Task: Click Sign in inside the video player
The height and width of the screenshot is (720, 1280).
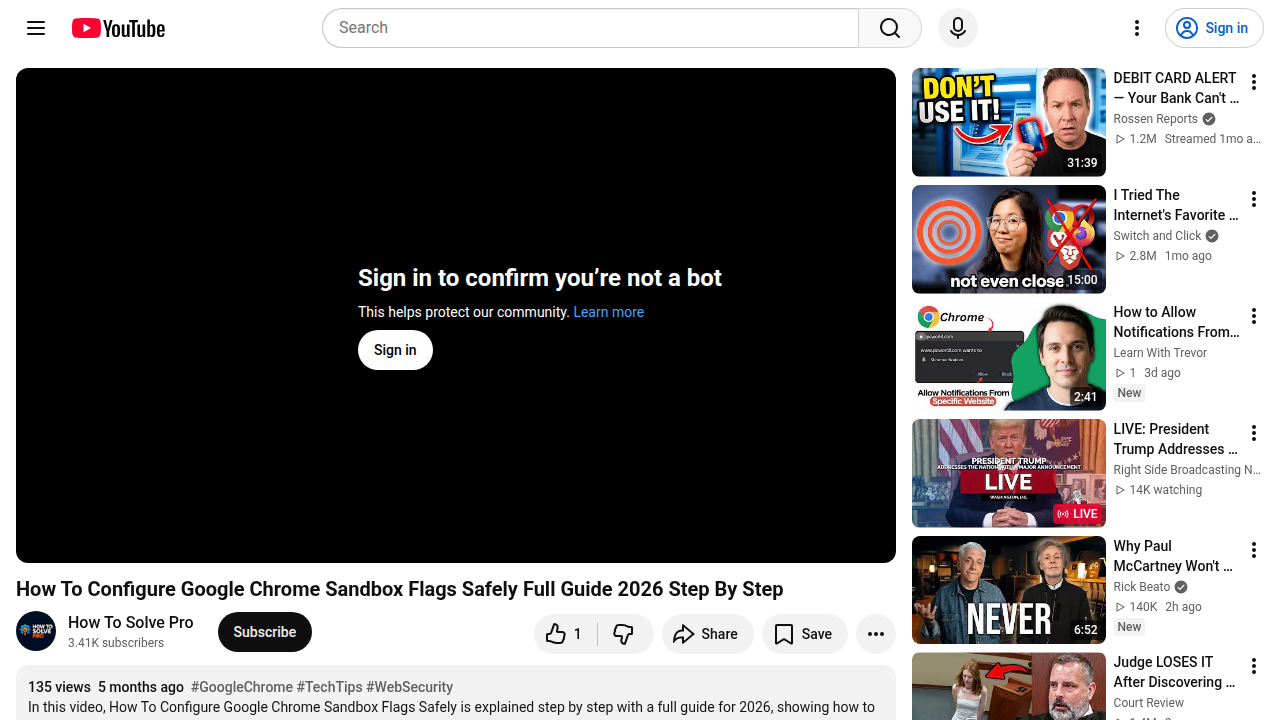Action: pyautogui.click(x=395, y=350)
